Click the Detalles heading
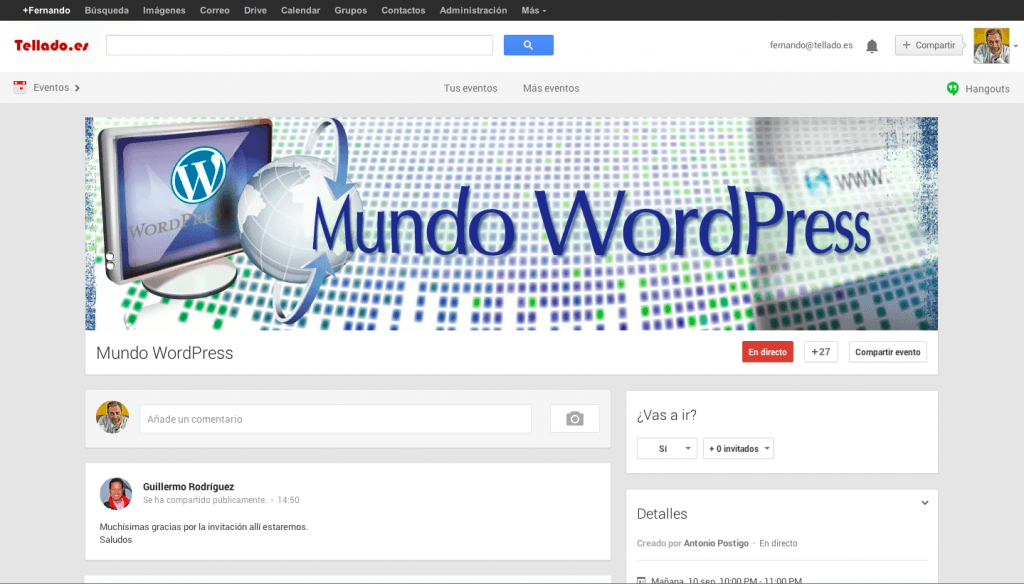1024x584 pixels. click(x=662, y=514)
